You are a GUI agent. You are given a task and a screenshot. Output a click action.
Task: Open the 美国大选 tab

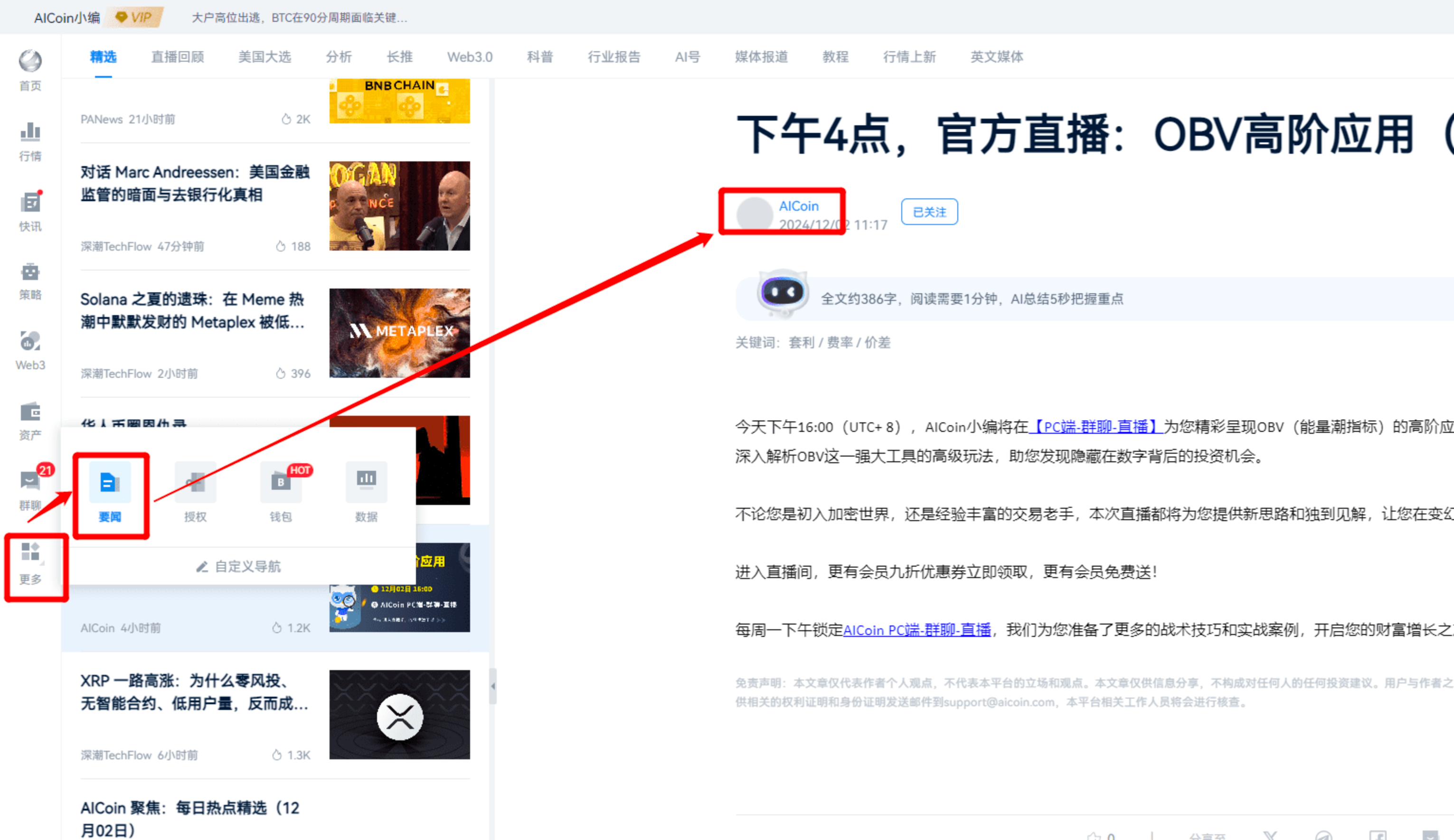coord(265,57)
